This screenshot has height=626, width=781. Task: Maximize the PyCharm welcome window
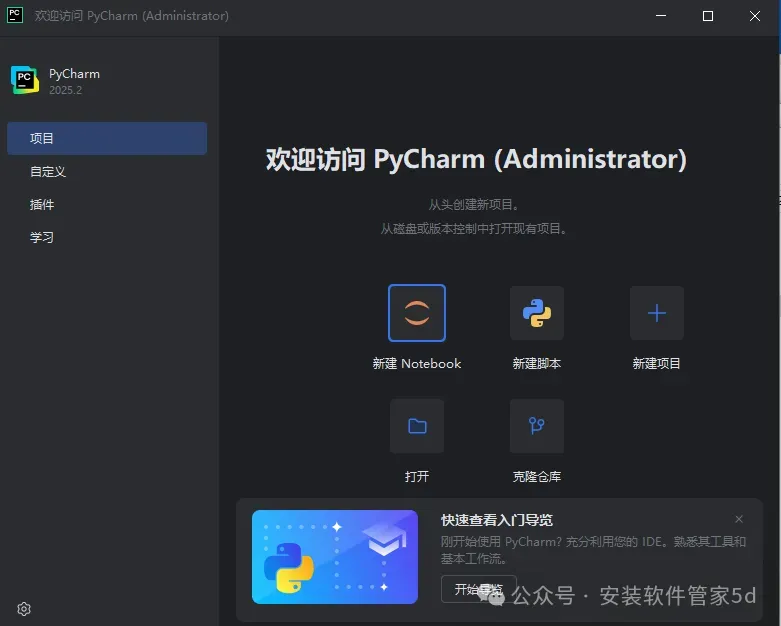(x=708, y=16)
